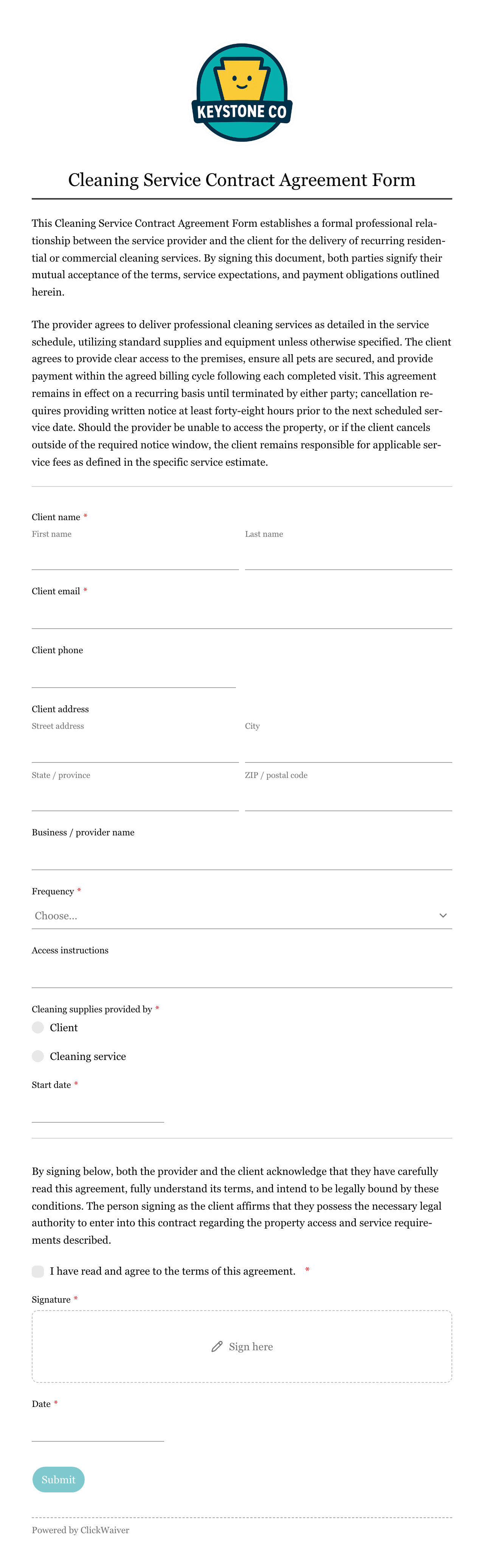This screenshot has height=1568, width=484.
Task: Expand the Frequency dropdown chevron
Action: coord(443,916)
